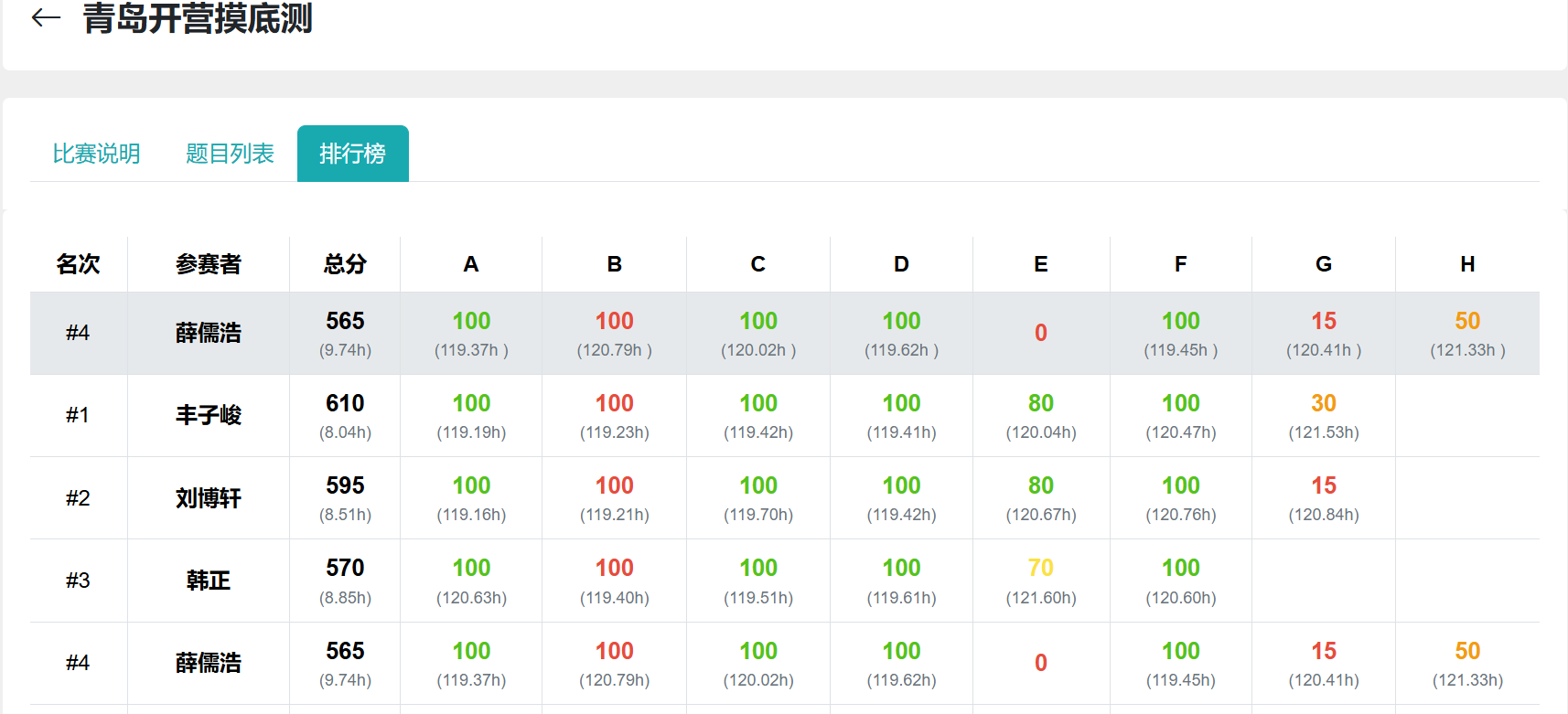1568x714 pixels.
Task: Switch to the 题目列表 tab
Action: tap(230, 154)
